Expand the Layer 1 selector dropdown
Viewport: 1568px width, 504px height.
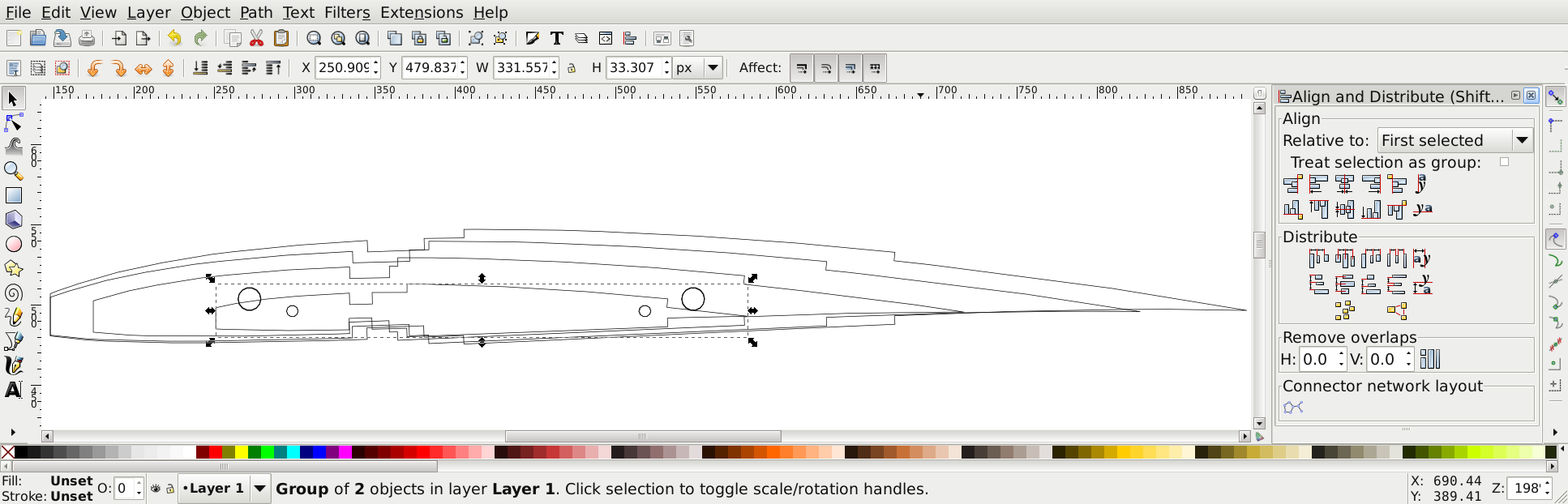coord(259,489)
